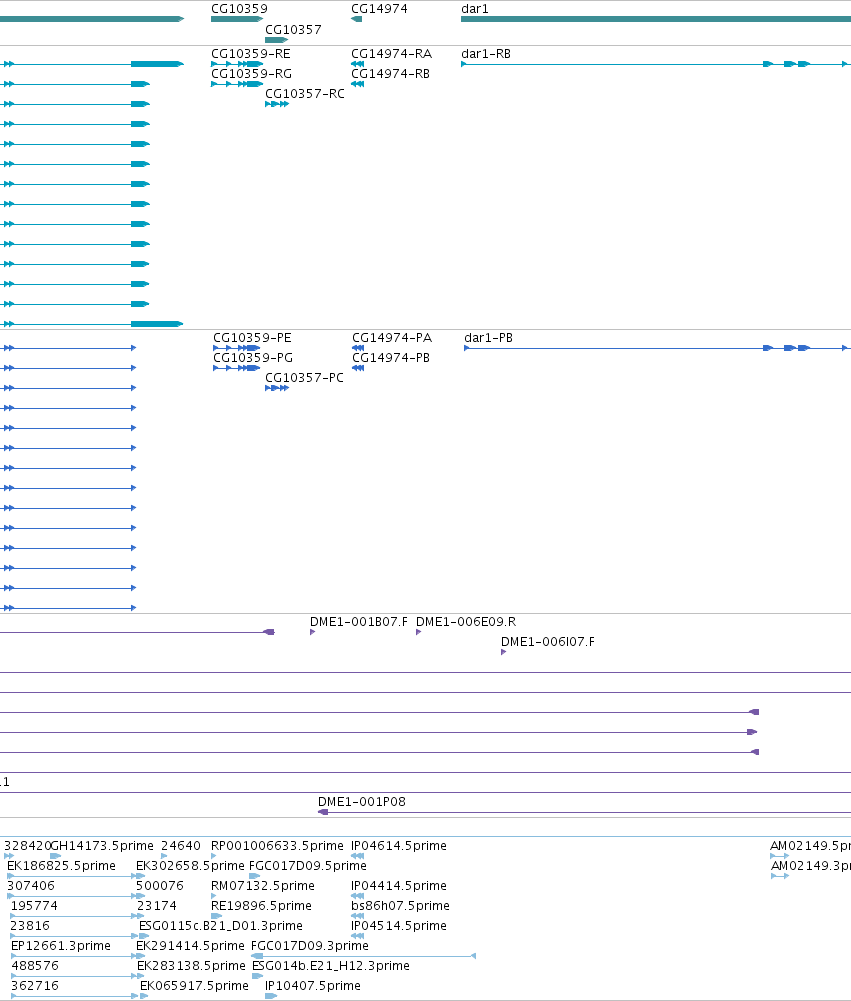Select the 24640 cDNA label
851x1001 pixels.
pos(181,846)
